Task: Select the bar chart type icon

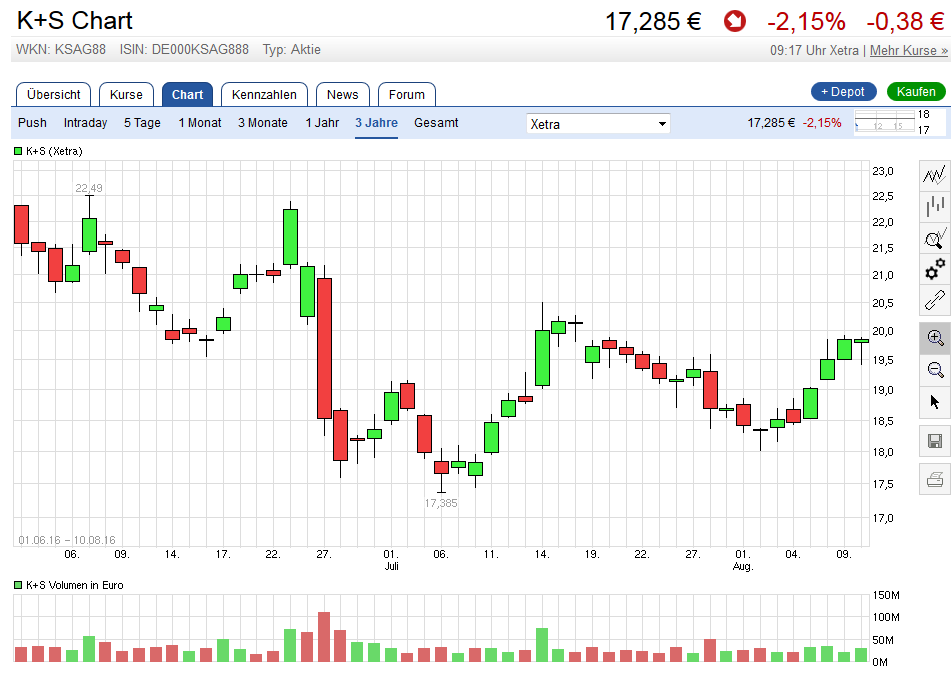Action: [934, 206]
